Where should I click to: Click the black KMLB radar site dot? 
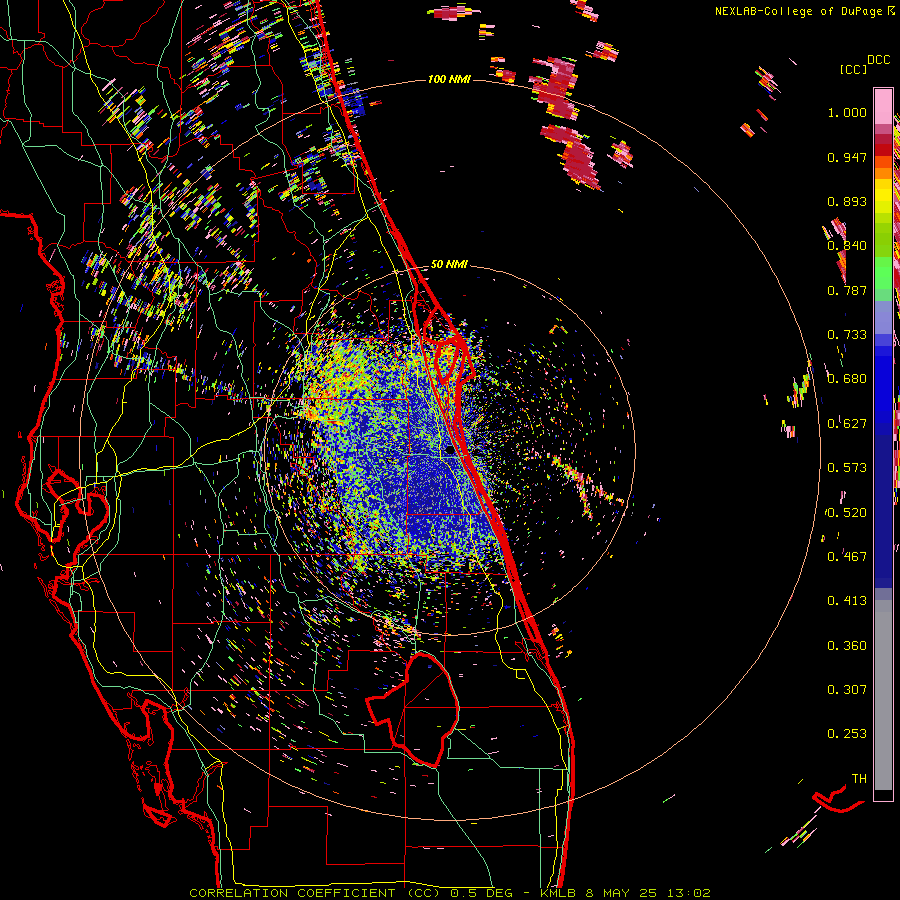coord(449,451)
